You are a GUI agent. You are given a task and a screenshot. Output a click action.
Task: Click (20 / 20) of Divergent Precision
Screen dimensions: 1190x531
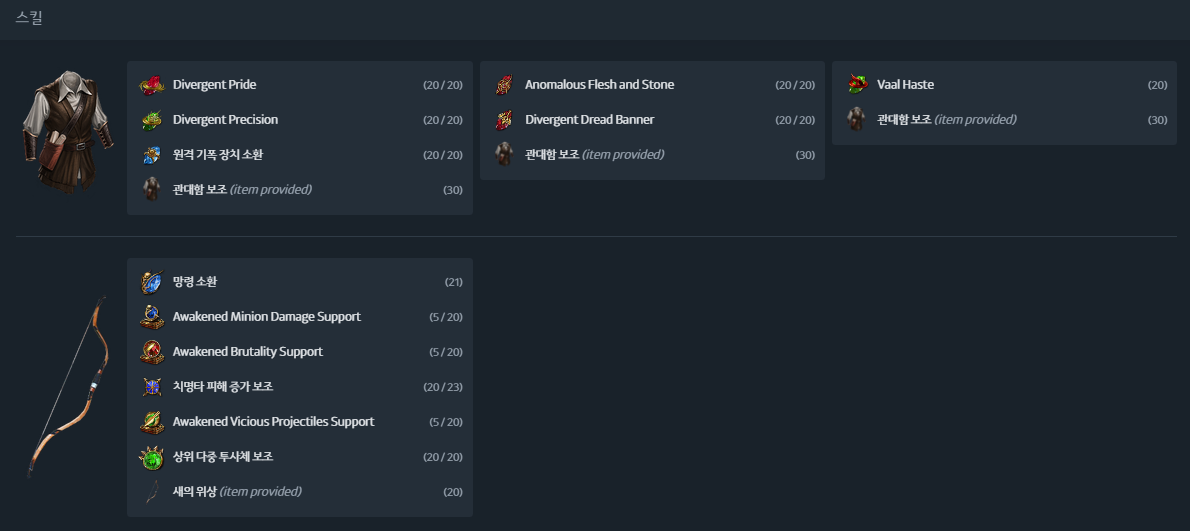point(443,120)
